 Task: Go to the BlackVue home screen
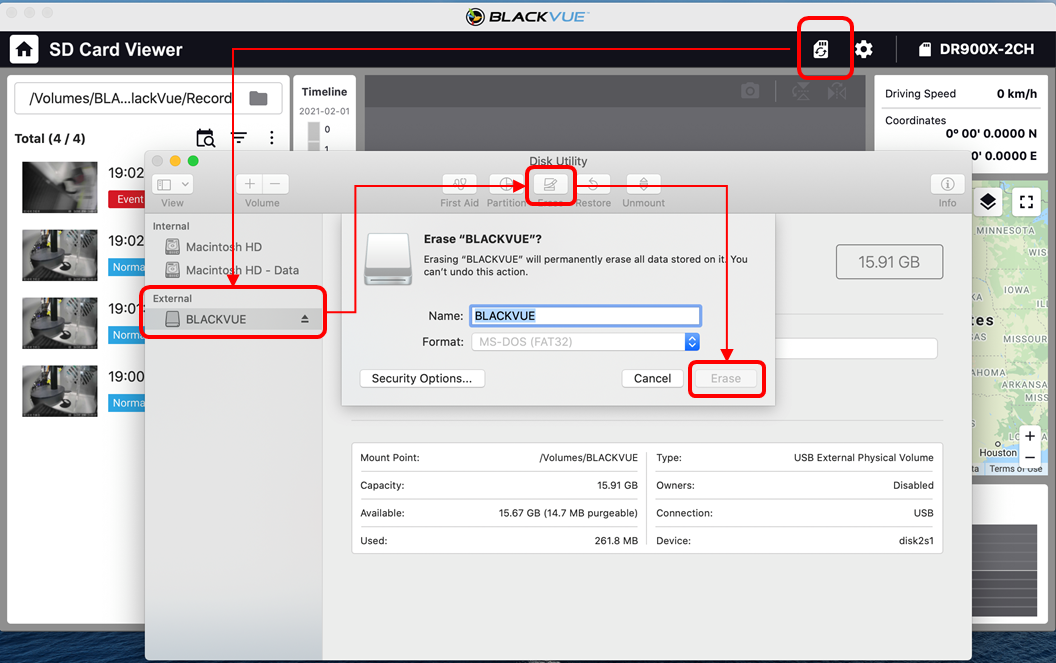tap(24, 49)
